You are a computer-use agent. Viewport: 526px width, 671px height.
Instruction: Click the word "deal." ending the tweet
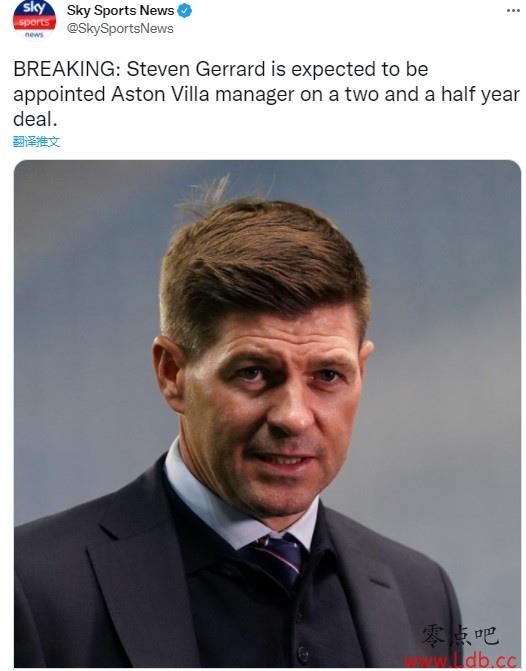click(35, 119)
